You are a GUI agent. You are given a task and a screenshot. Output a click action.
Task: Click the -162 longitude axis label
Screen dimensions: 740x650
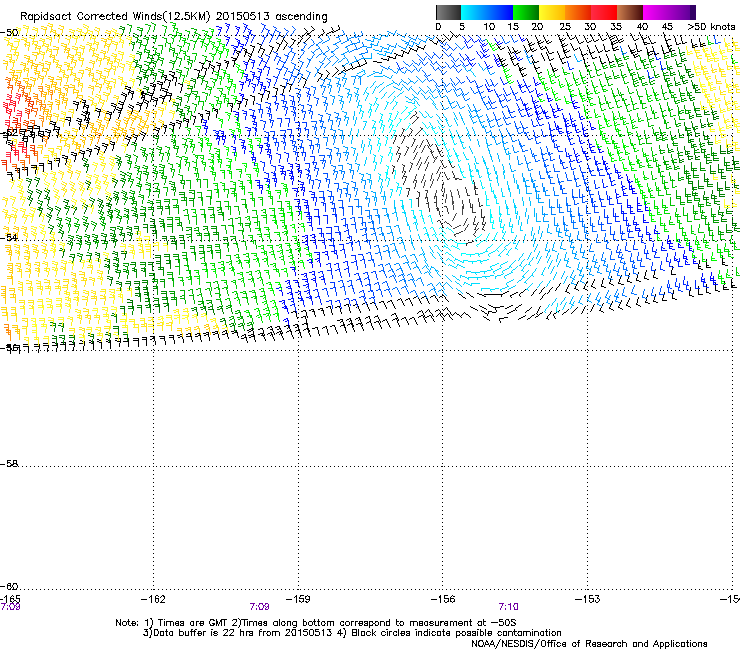(153, 599)
